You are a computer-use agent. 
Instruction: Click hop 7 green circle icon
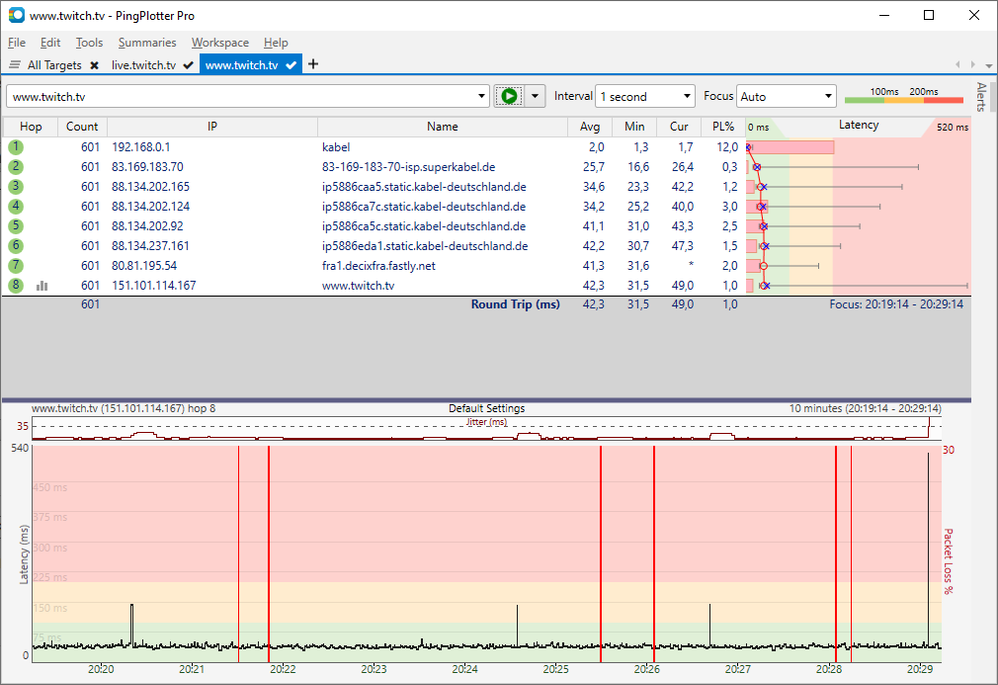tap(15, 265)
